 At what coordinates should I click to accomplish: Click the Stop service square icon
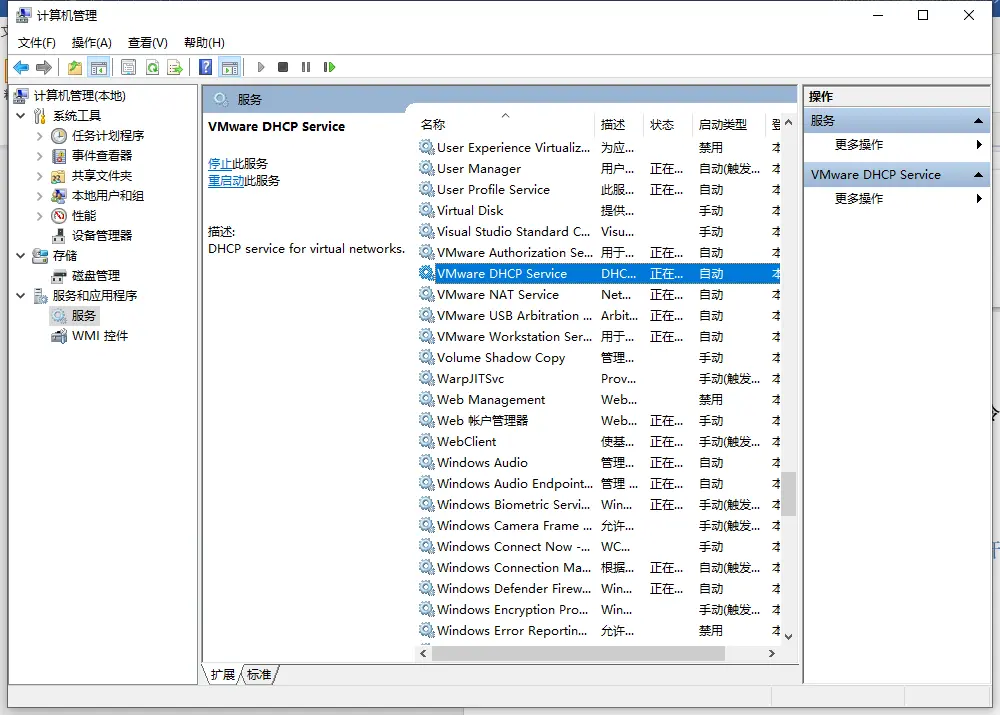(283, 67)
